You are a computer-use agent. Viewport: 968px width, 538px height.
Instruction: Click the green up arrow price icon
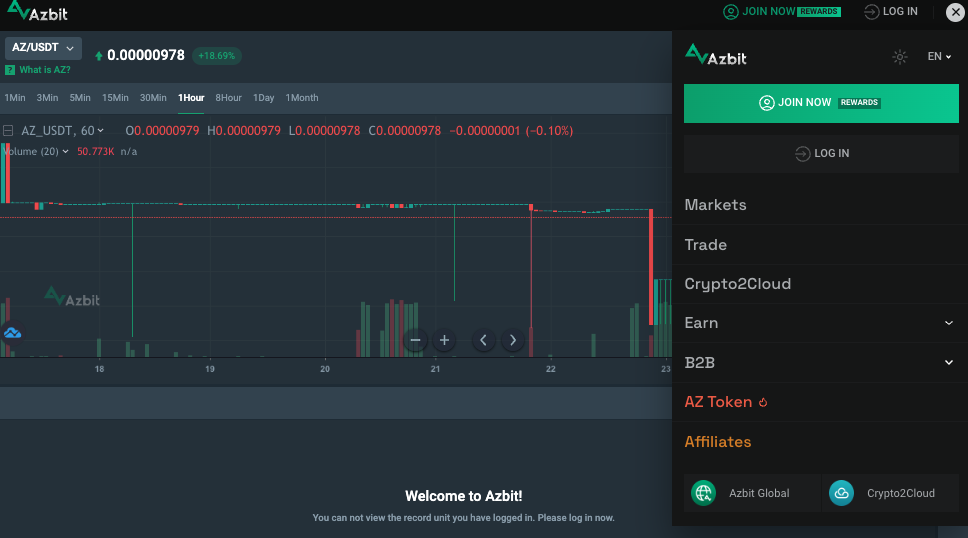point(99,56)
